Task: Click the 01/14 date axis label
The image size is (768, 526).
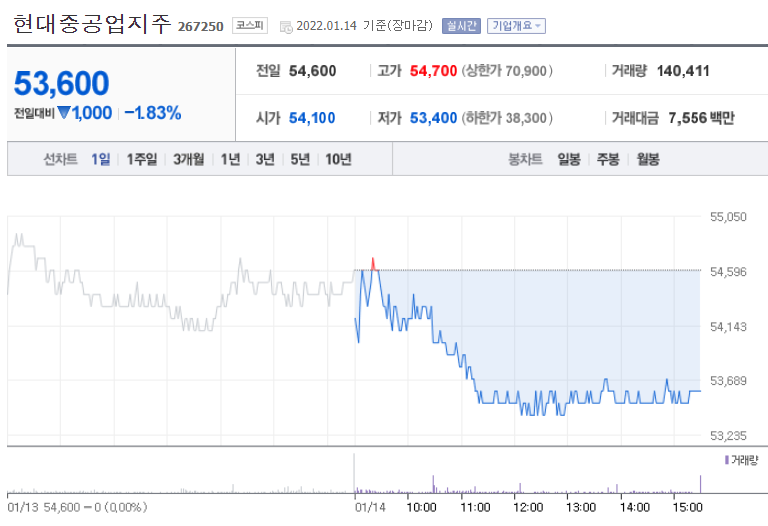Action: 370,507
